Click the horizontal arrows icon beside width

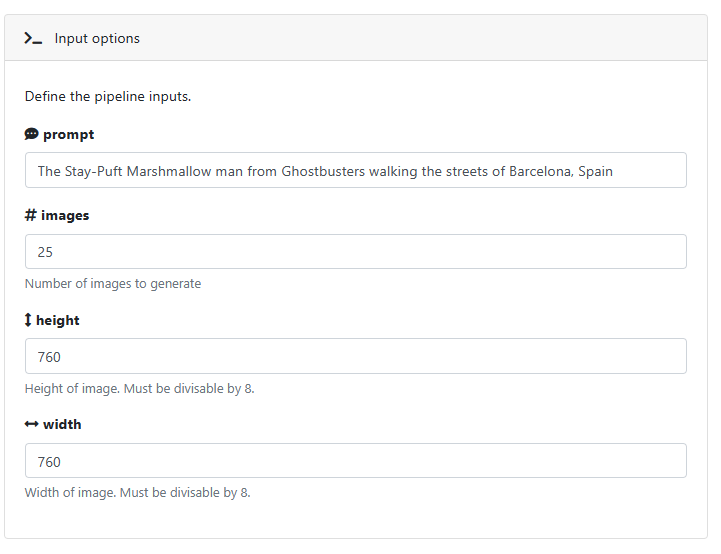(x=31, y=424)
